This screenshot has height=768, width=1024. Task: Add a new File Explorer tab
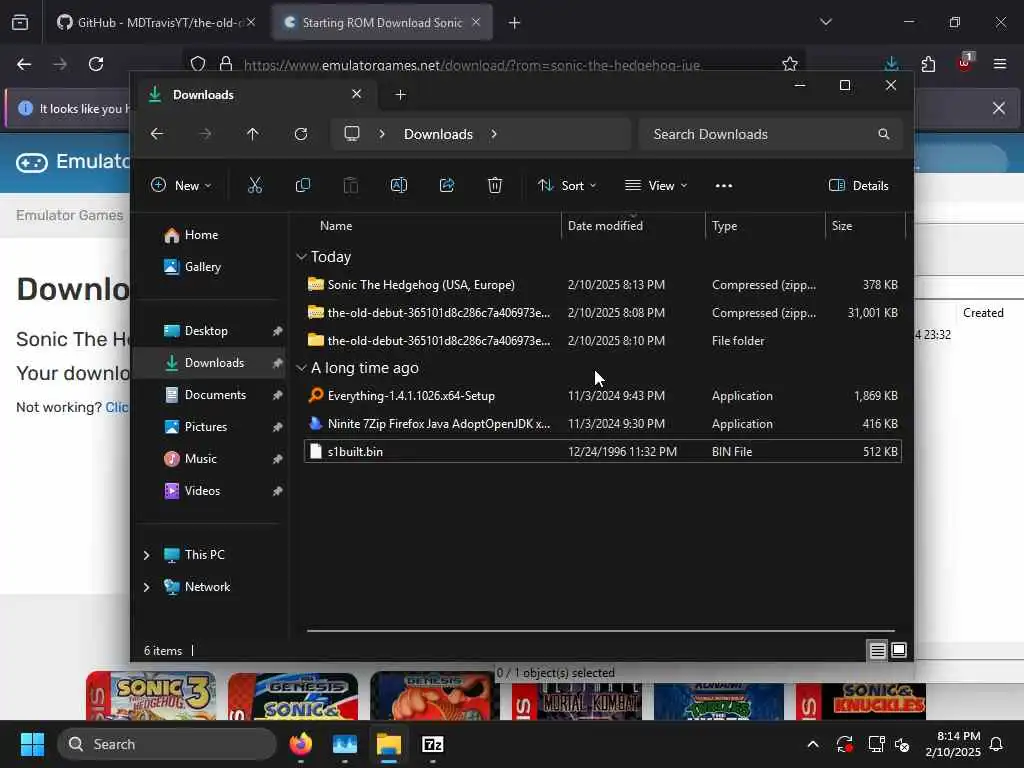click(x=400, y=95)
